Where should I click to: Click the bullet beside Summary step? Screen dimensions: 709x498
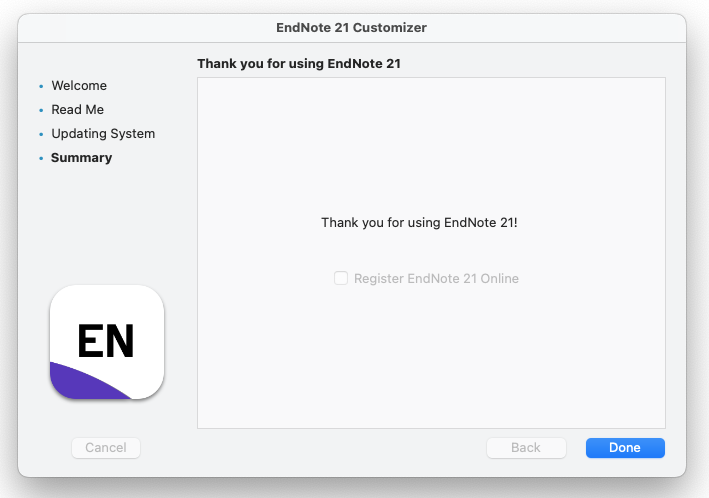41,158
